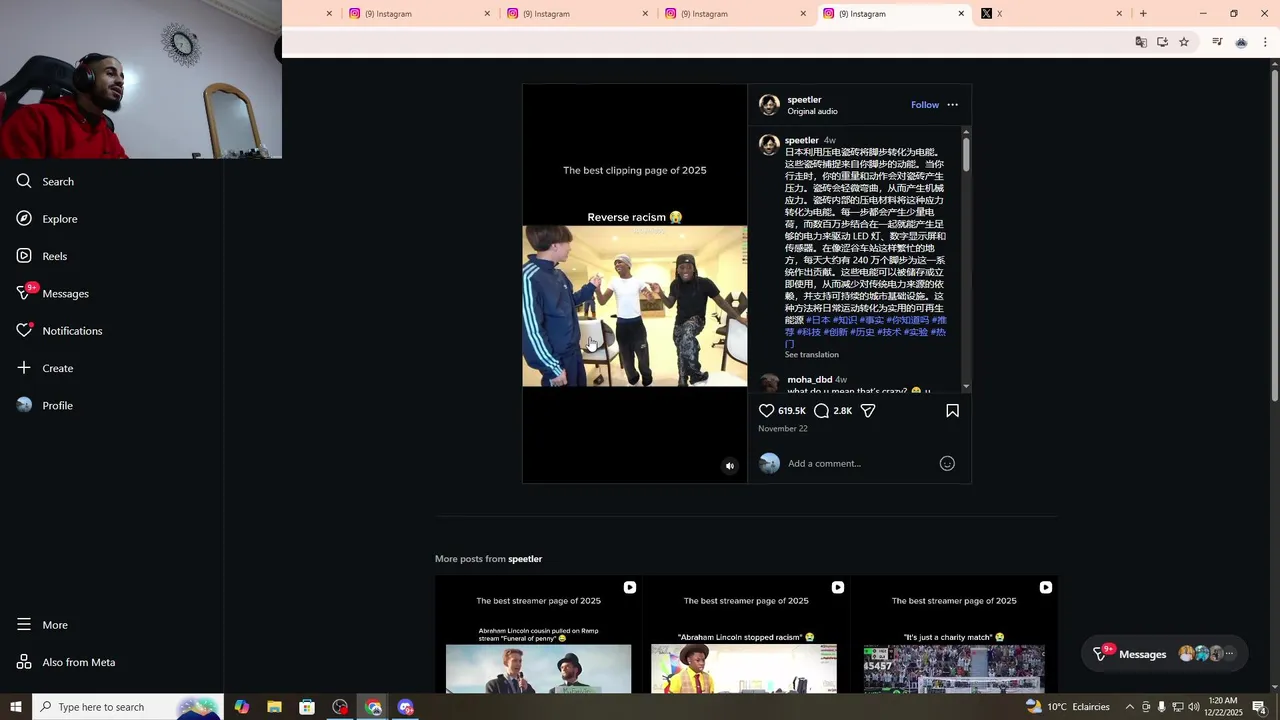The height and width of the screenshot is (720, 1280).
Task: Save post with bookmark icon
Action: 952,411
